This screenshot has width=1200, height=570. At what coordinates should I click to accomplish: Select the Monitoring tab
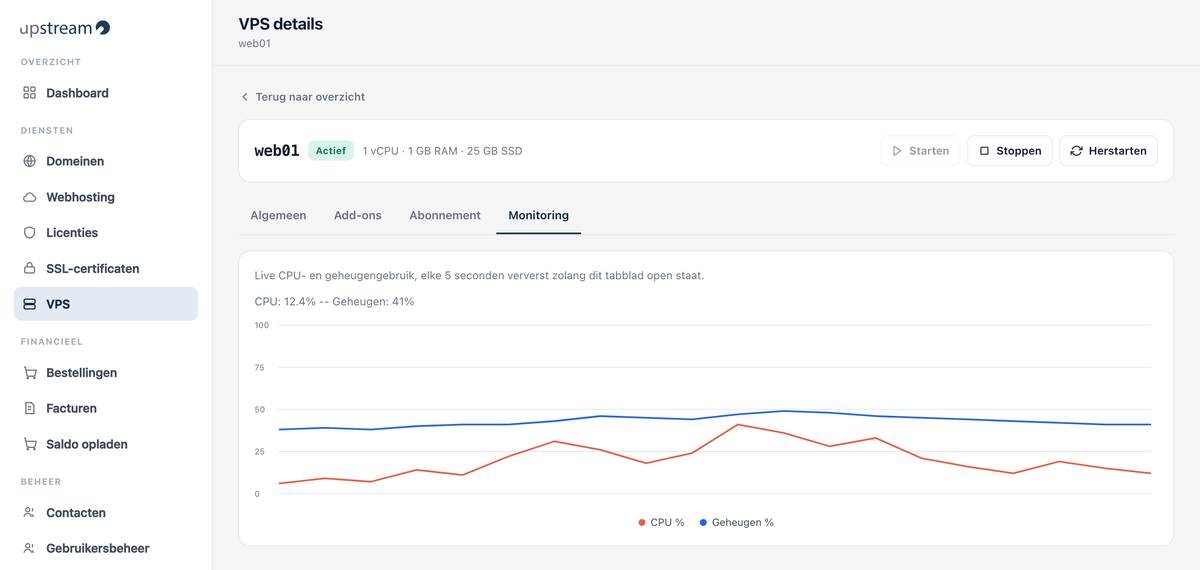[538, 215]
